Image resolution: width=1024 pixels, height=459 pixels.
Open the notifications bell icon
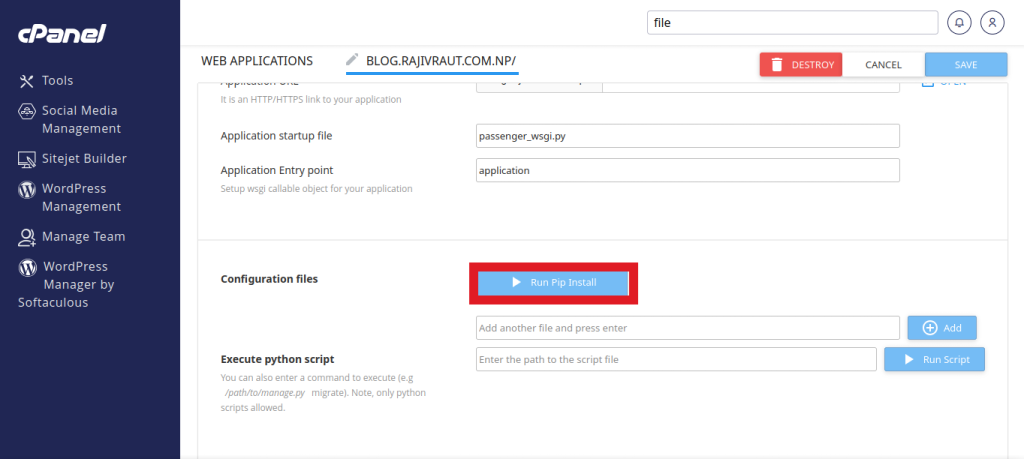[959, 23]
